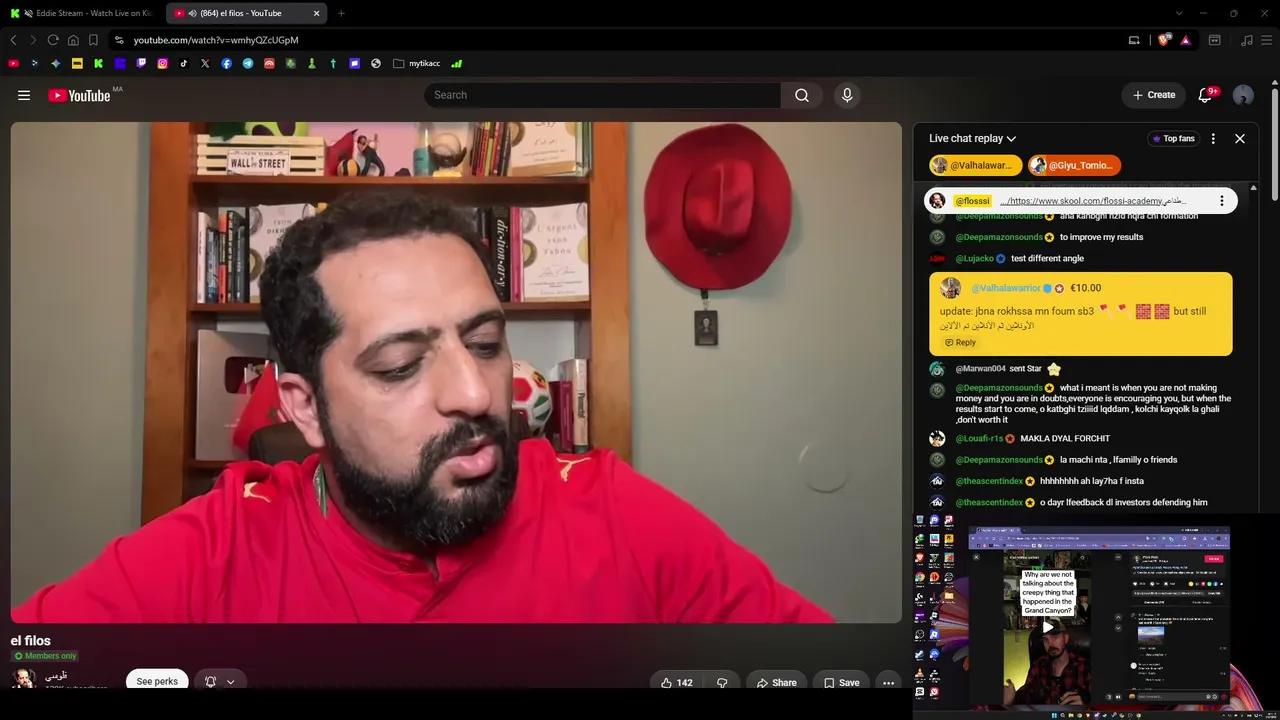The width and height of the screenshot is (1280, 720).
Task: Close the el filos YouTube tab
Action: (317, 13)
